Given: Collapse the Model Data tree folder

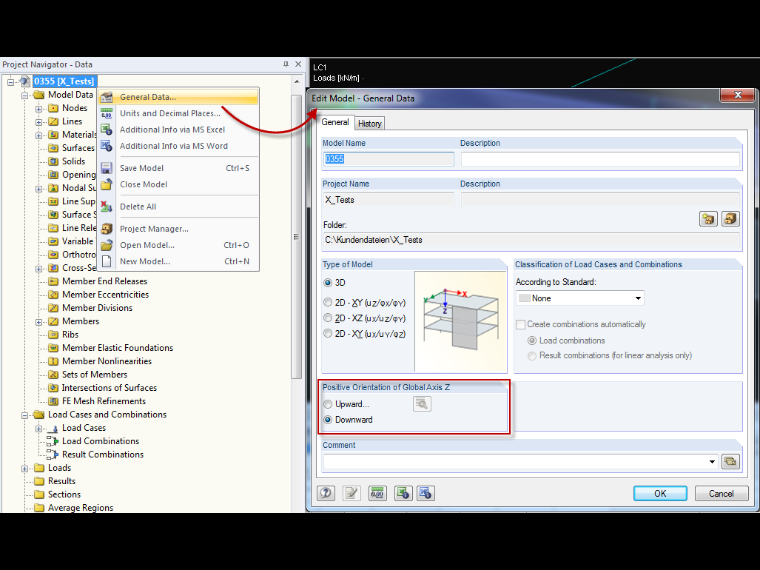Looking at the screenshot, I should (x=25, y=95).
